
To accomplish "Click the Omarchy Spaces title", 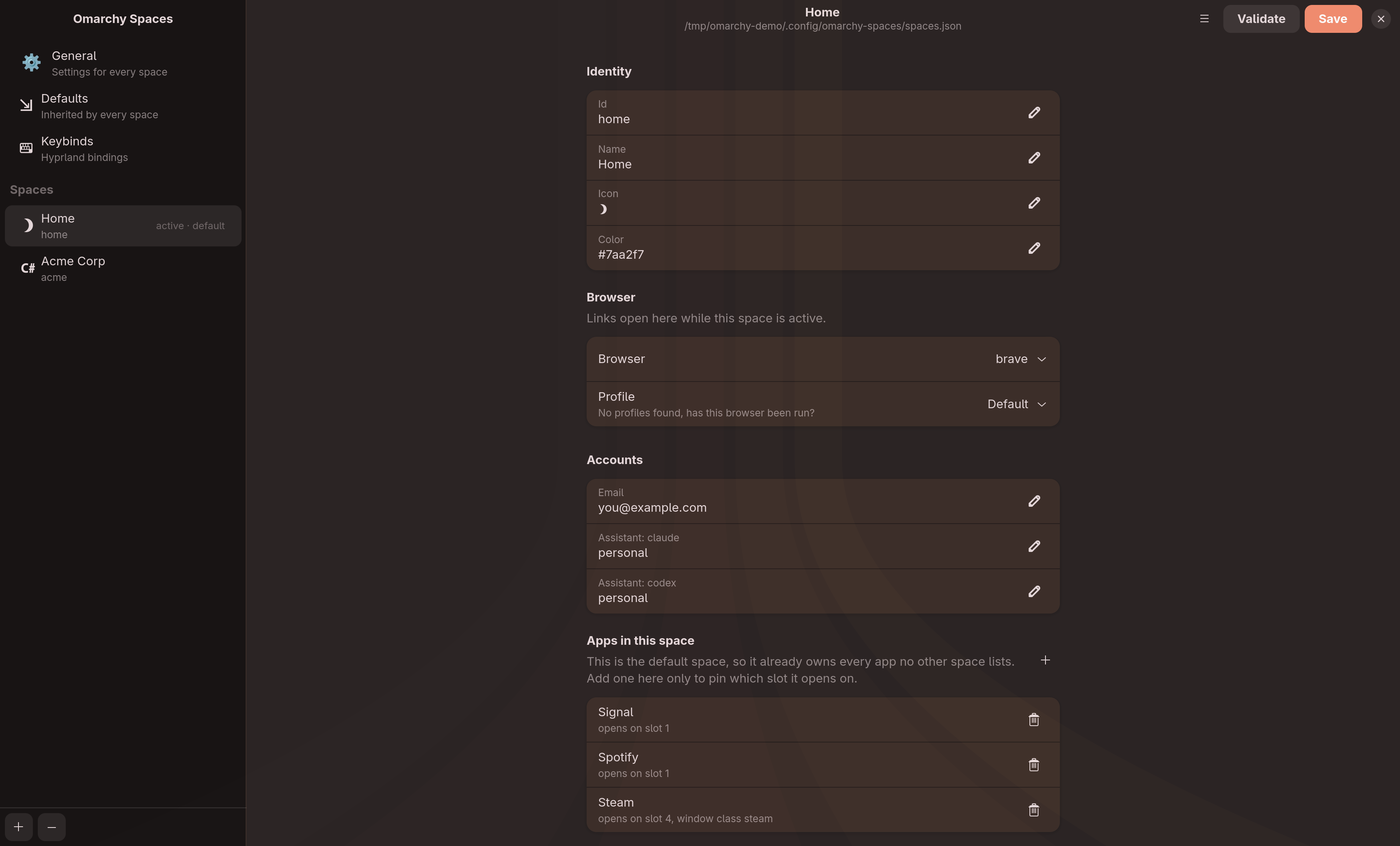I will pos(123,19).
